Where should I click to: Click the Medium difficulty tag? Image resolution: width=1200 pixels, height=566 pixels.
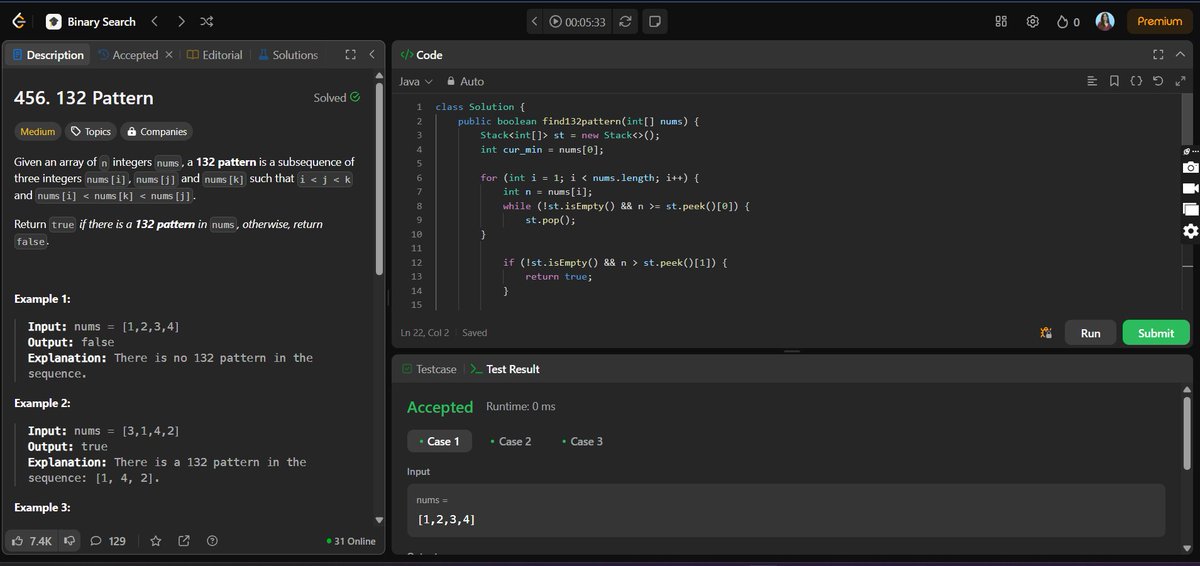click(x=38, y=131)
